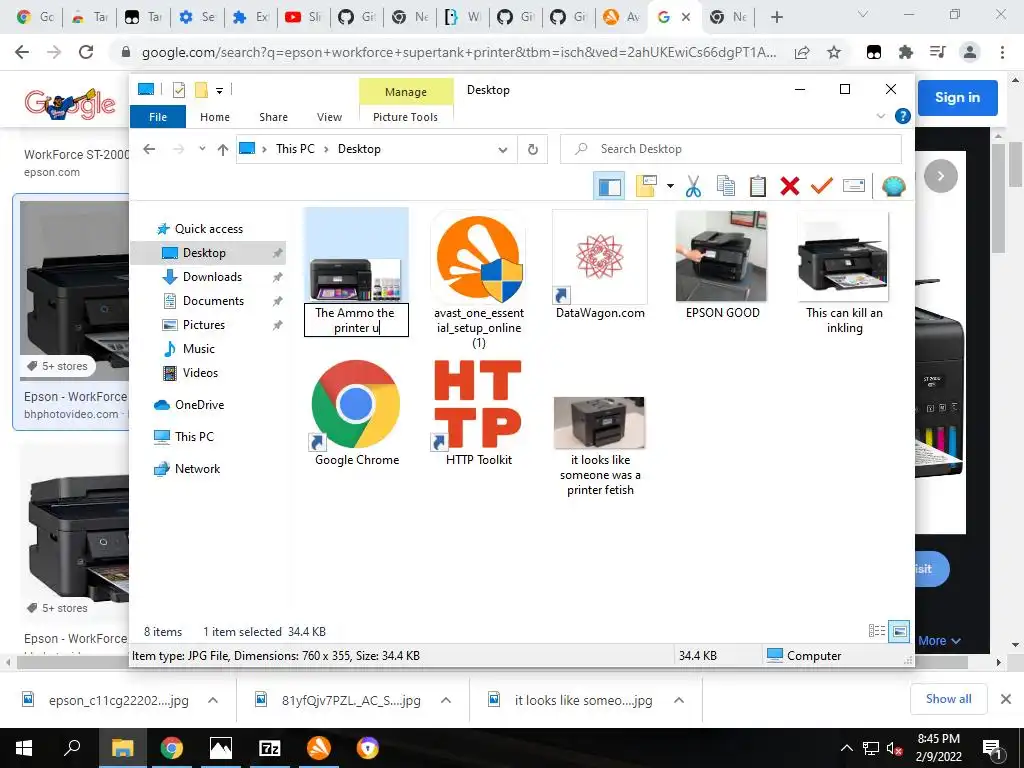Select Quick access in navigation pane
The width and height of the screenshot is (1024, 768).
pyautogui.click(x=208, y=229)
